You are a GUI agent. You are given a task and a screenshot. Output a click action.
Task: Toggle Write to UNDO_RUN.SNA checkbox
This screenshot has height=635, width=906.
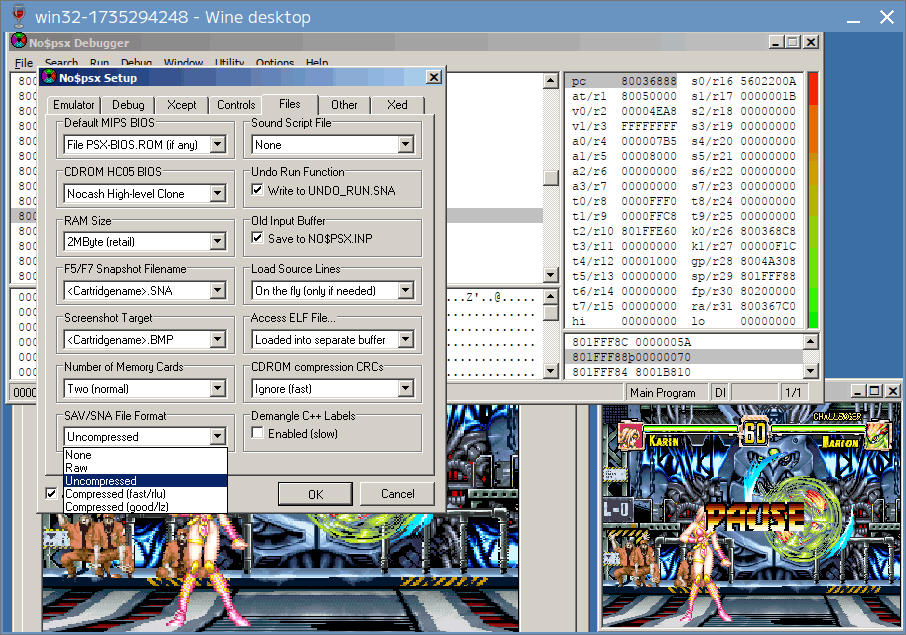[258, 190]
